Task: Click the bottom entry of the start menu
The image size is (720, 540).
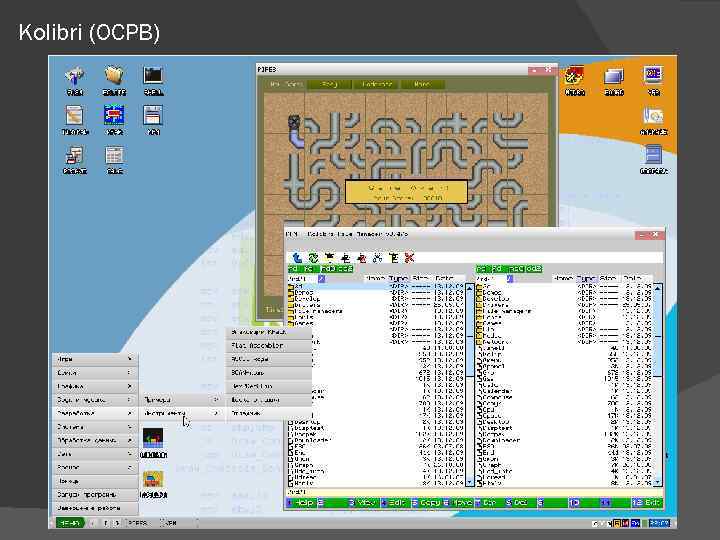Action: pyautogui.click(x=96, y=508)
